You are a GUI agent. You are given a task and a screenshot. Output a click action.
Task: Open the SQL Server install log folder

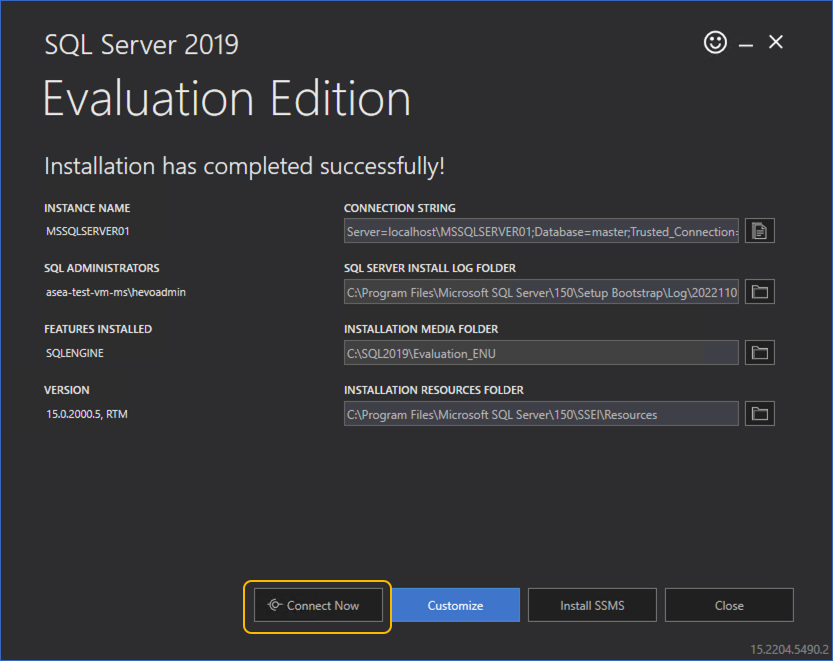(759, 291)
